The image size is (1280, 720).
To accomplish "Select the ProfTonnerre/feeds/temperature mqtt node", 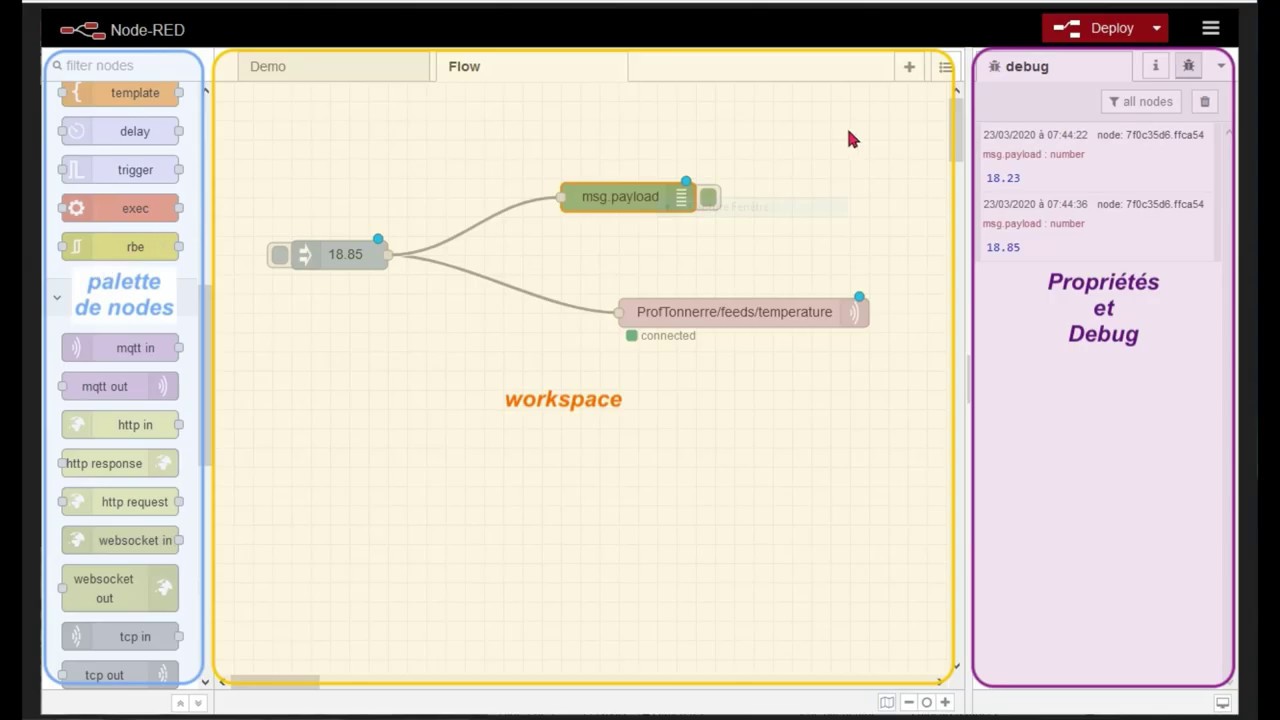I will [x=743, y=312].
